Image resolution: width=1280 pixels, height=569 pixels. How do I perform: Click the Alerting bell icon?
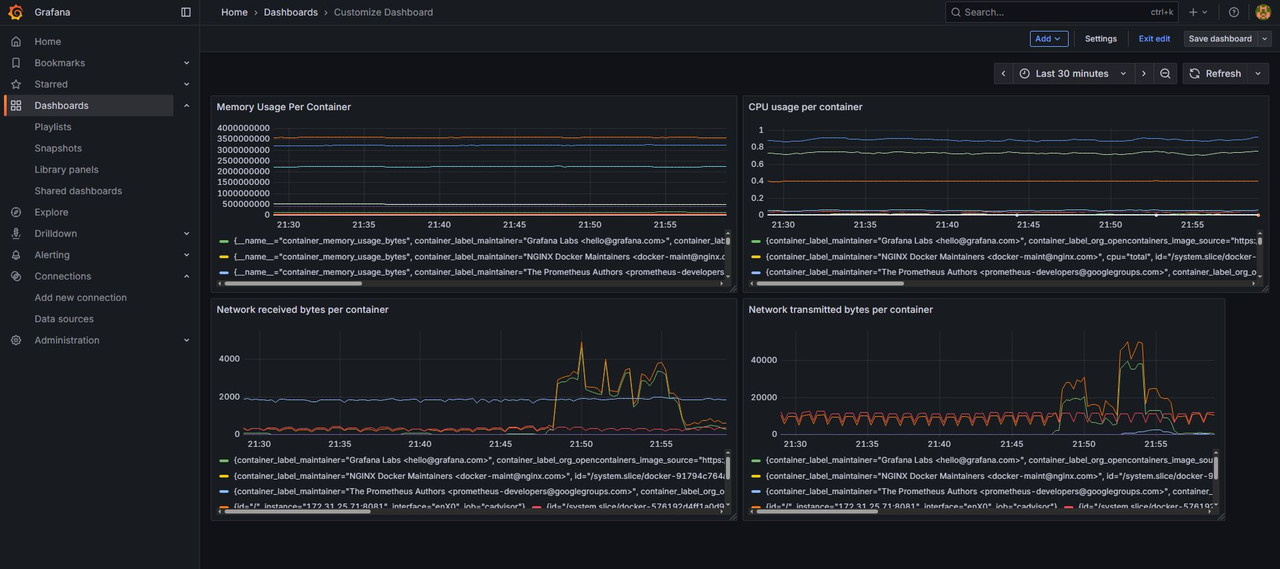coord(15,255)
